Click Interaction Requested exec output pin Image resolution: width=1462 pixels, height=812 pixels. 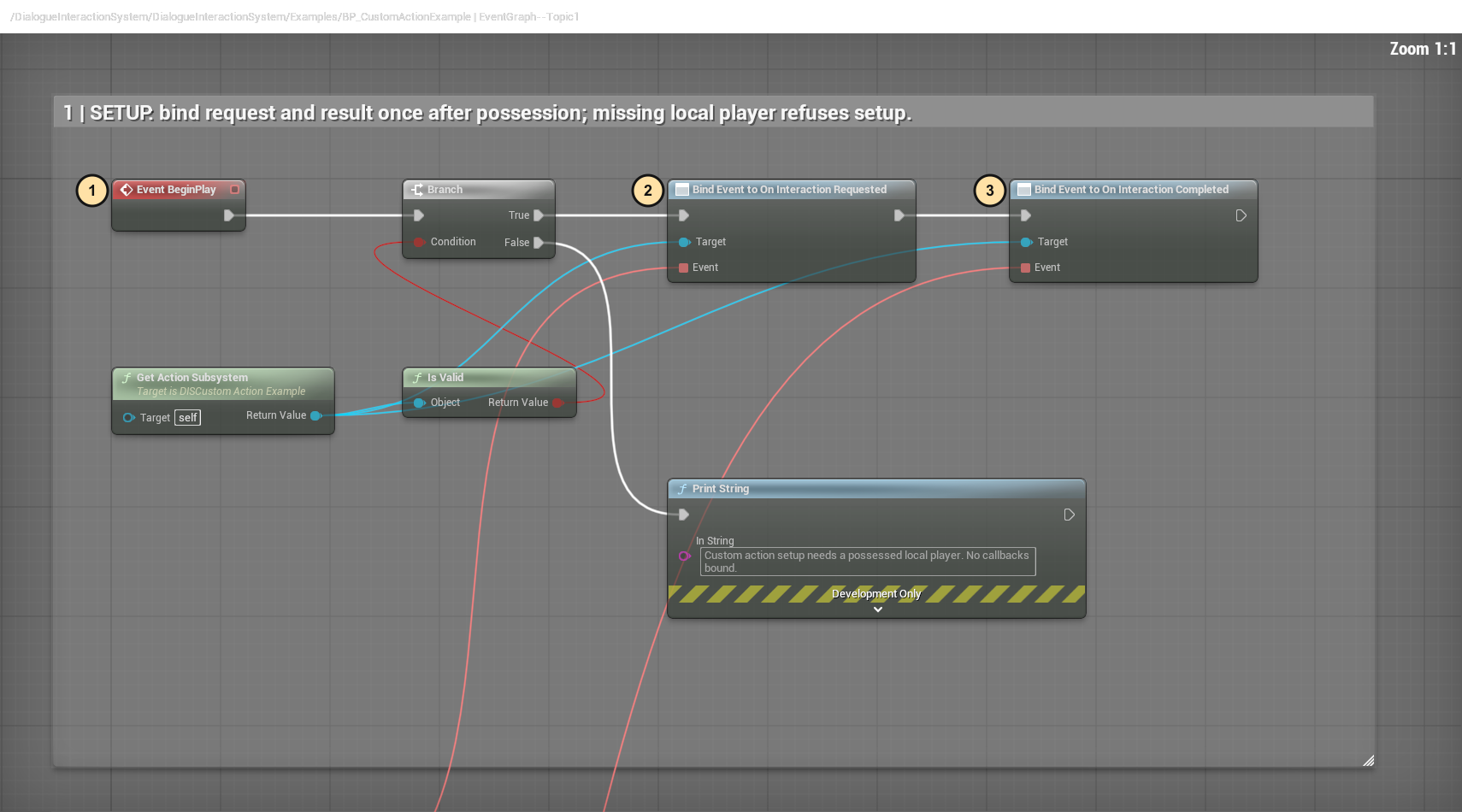tap(899, 215)
